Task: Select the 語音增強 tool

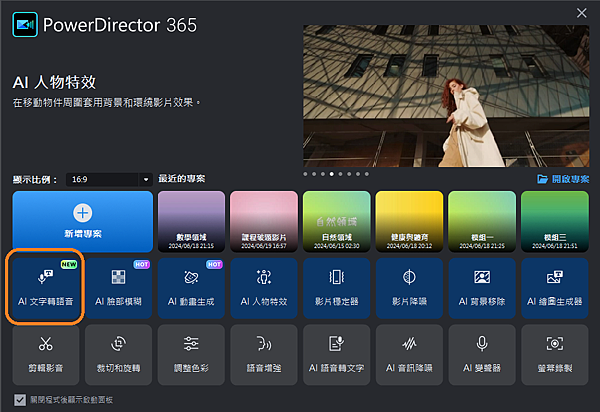Action: coord(264,355)
